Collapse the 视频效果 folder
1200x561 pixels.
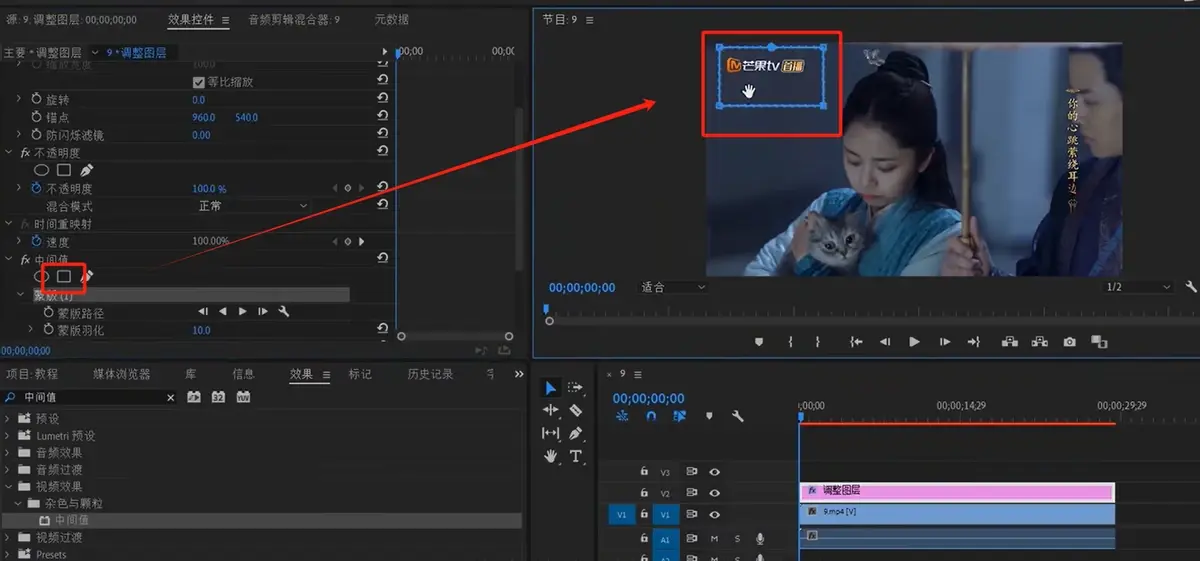[x=8, y=487]
